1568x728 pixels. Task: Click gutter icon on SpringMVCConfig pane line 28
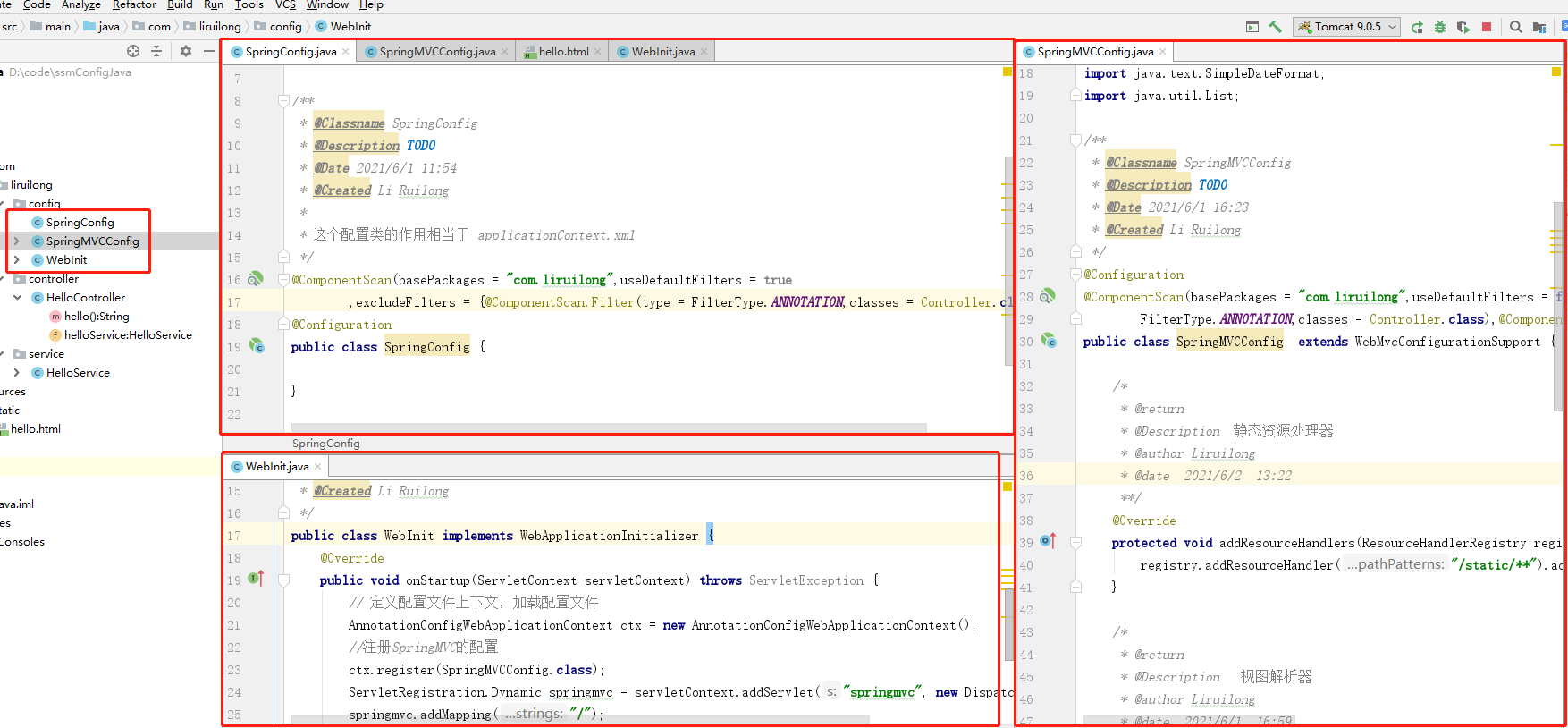click(x=1048, y=296)
